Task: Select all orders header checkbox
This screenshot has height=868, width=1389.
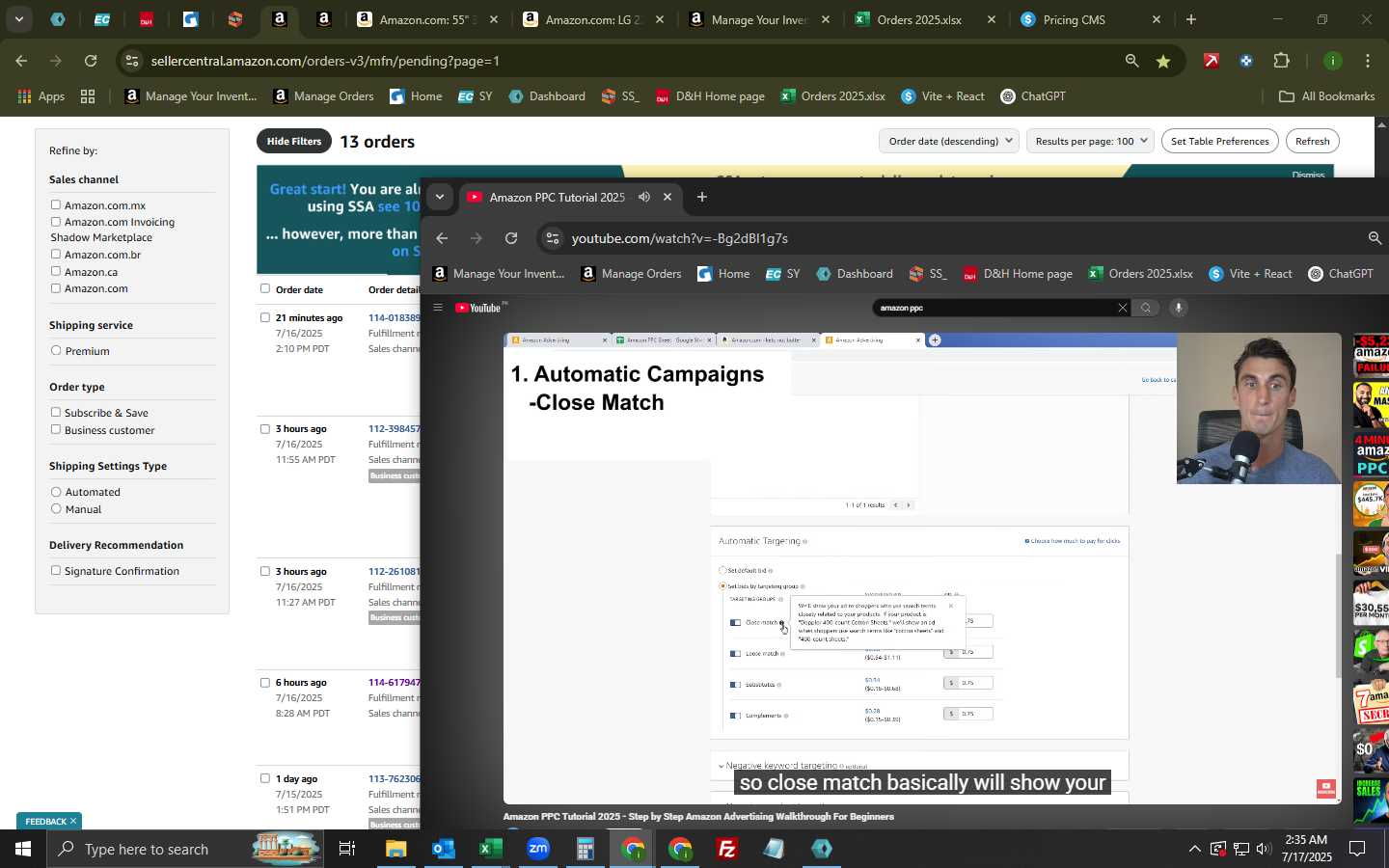Action: click(264, 288)
